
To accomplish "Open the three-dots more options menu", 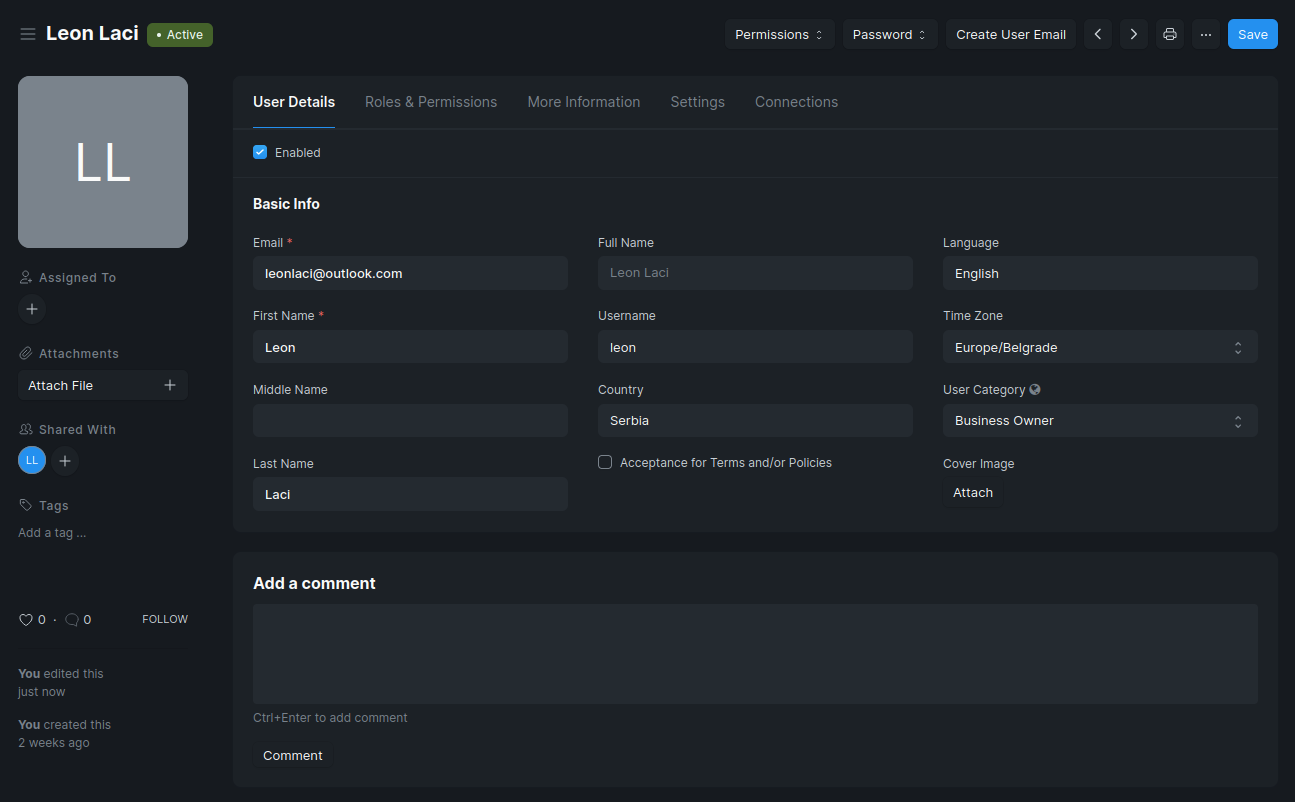I will point(1206,34).
